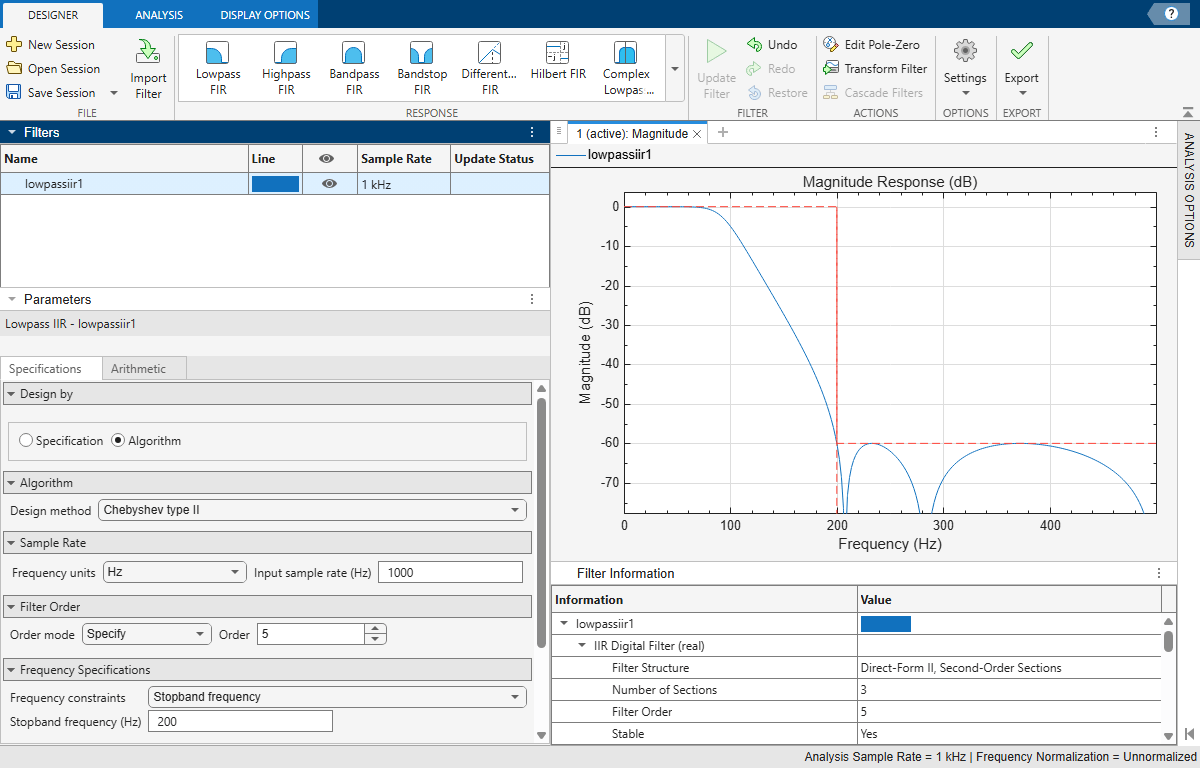This screenshot has height=768, width=1200.
Task: Collapse the Frequency Specifications section
Action: (x=11, y=670)
